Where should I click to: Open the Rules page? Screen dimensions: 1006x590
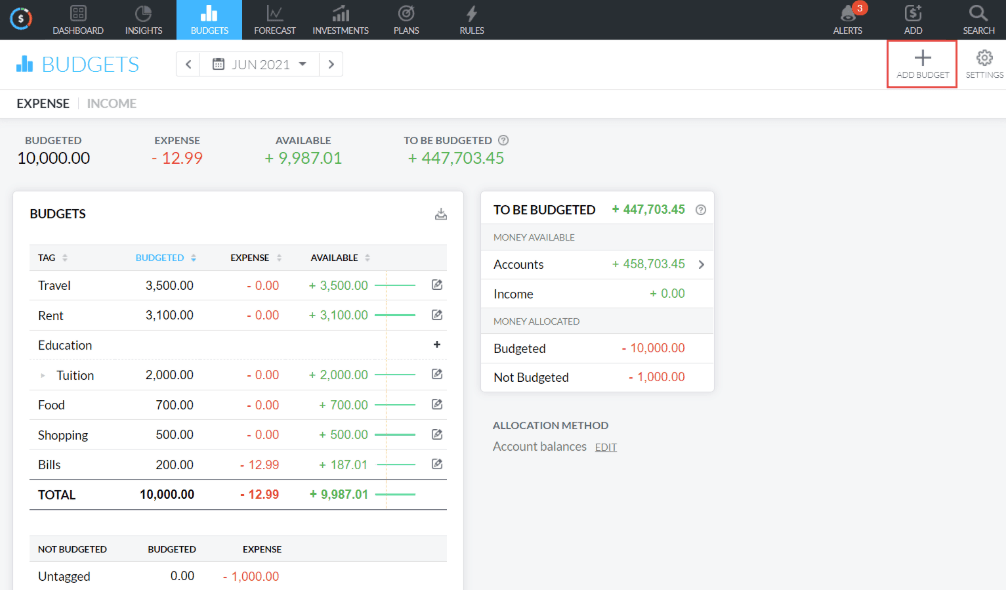point(472,20)
